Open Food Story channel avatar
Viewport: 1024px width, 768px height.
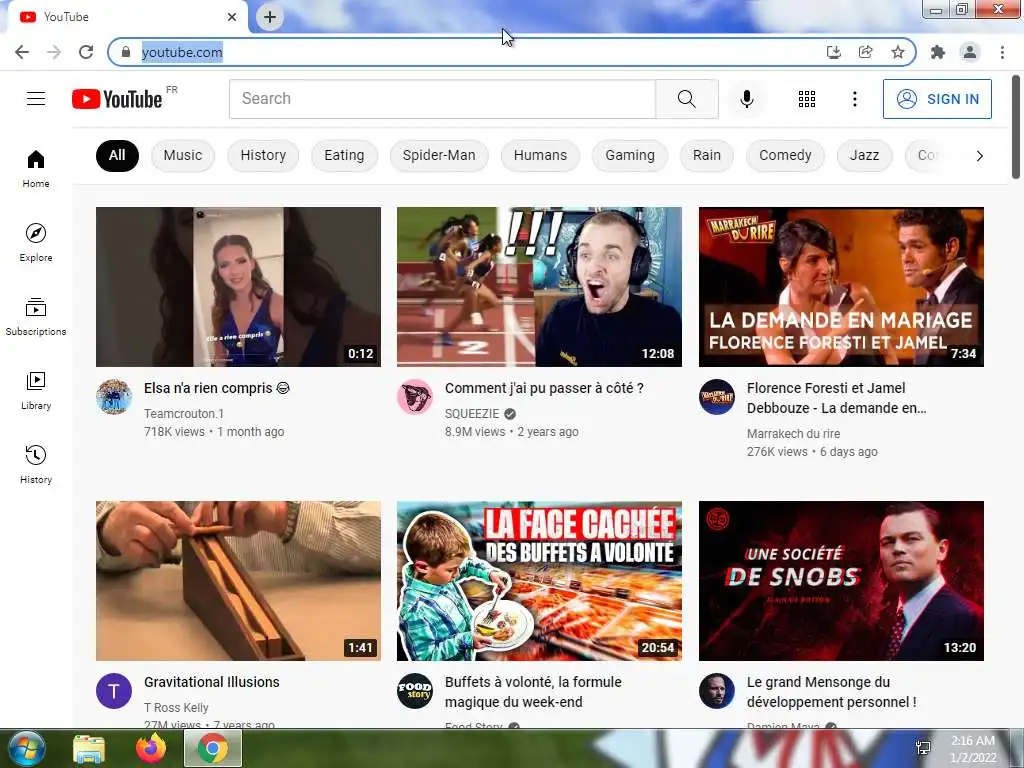pos(415,691)
